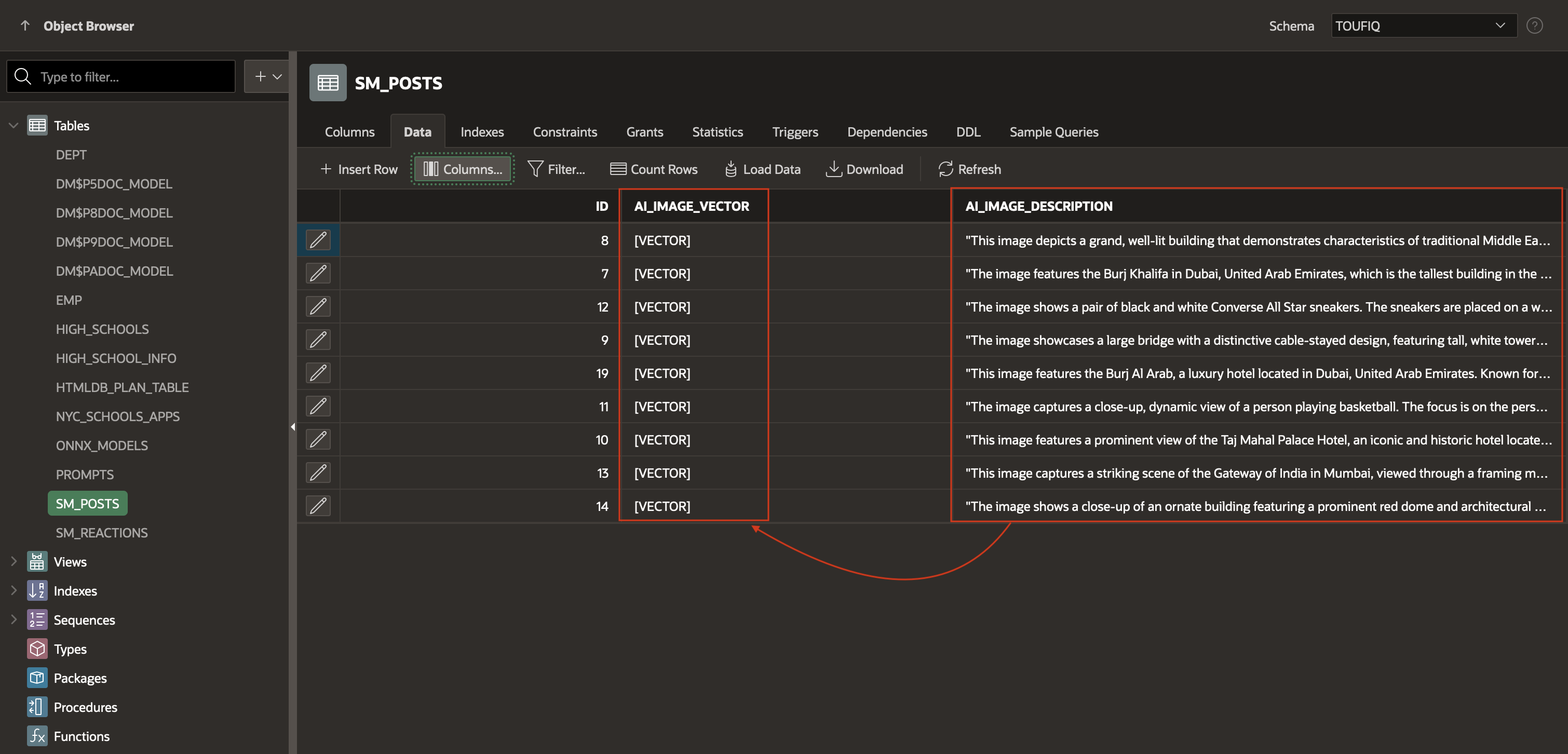
Task: Click the help question mark icon
Action: pos(1534,25)
